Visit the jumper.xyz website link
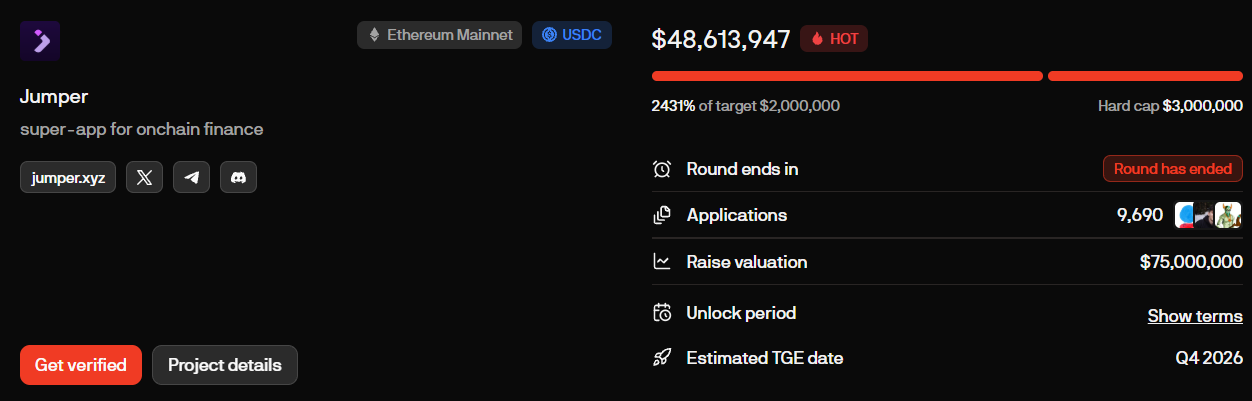Viewport: 1252px width, 401px height. click(x=68, y=178)
